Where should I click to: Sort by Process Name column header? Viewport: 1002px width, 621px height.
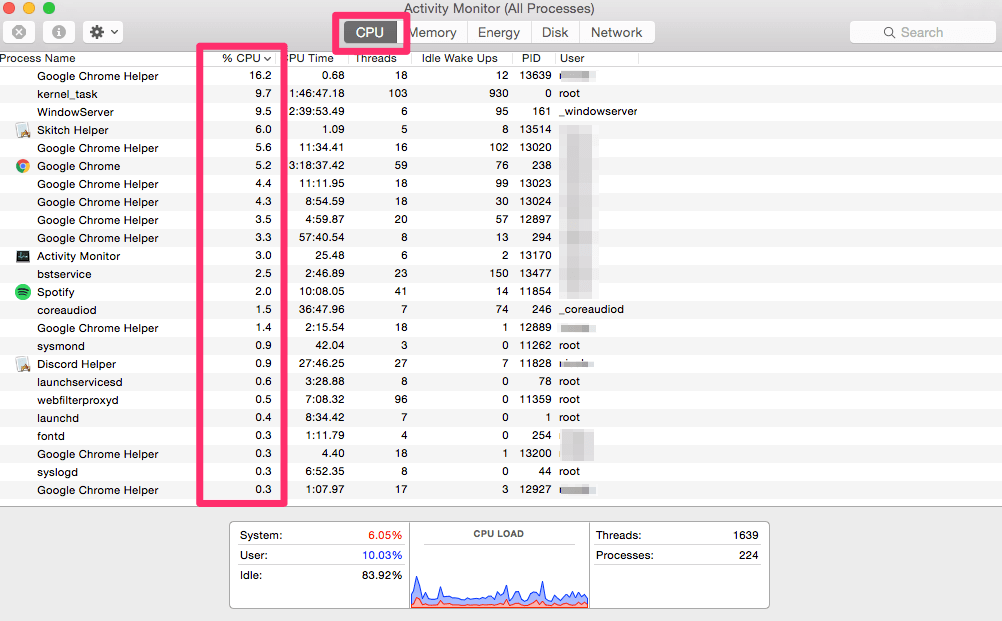pyautogui.click(x=38, y=58)
